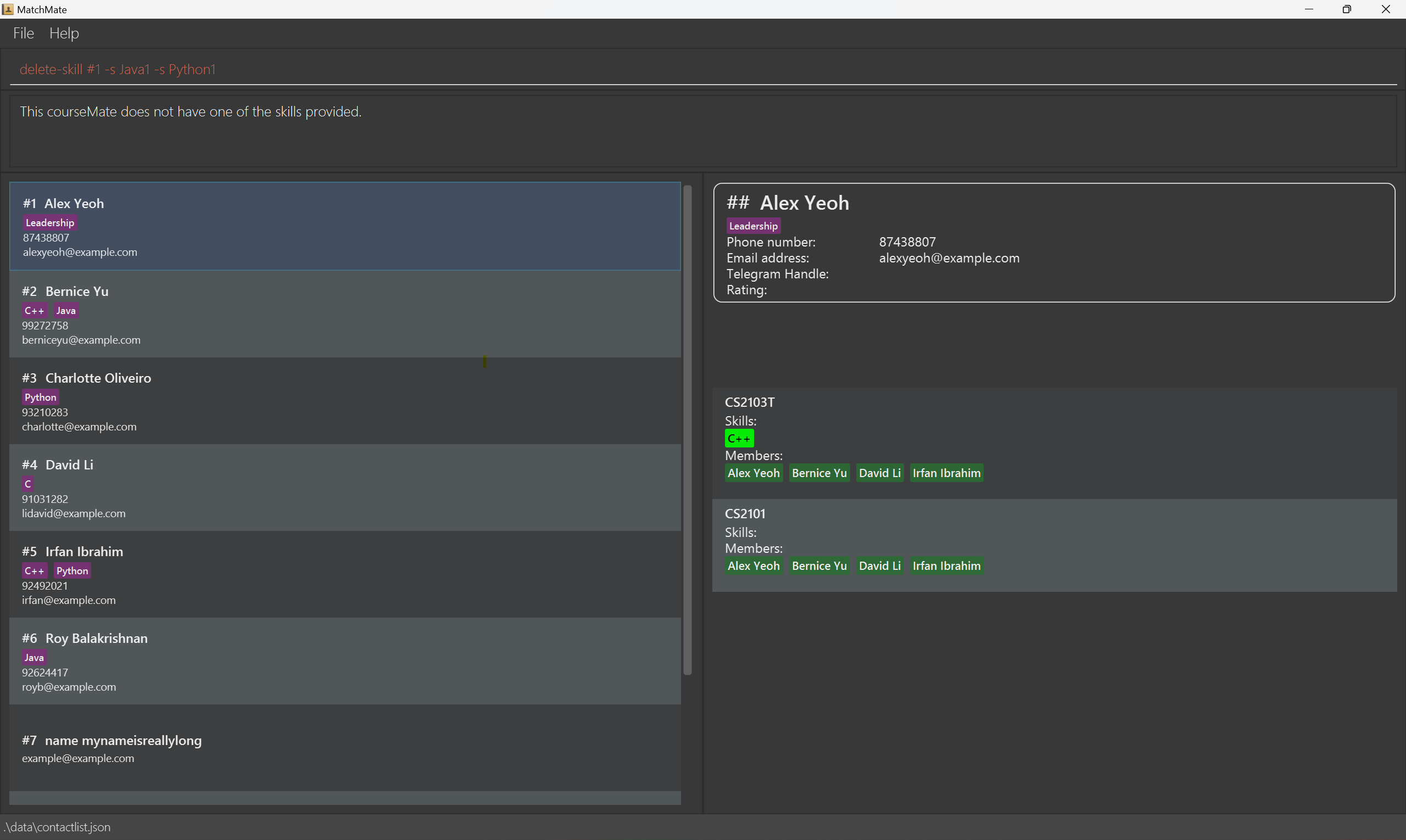
Task: Click the C++ tag under Irfan Ibrahim
Action: click(34, 570)
